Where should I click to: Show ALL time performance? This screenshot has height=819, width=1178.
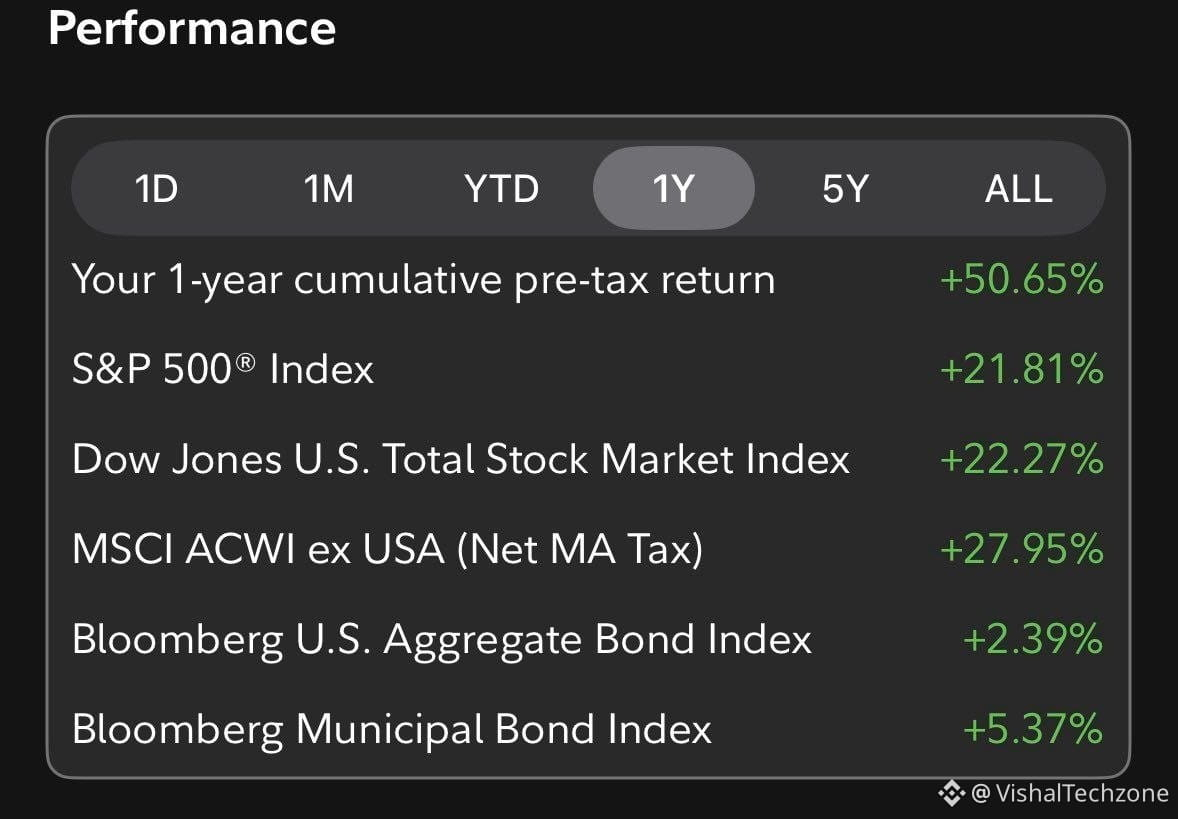click(1019, 189)
